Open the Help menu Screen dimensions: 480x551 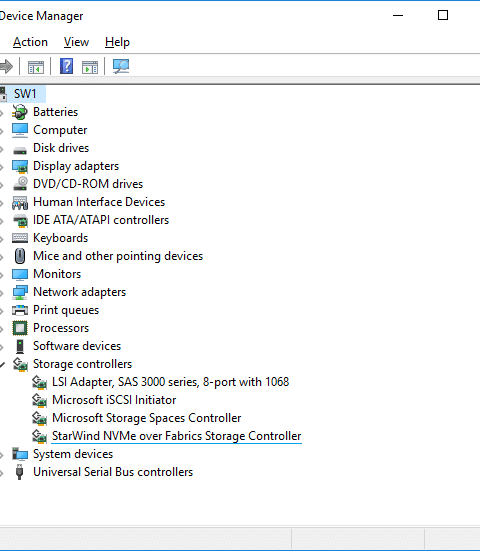(117, 42)
